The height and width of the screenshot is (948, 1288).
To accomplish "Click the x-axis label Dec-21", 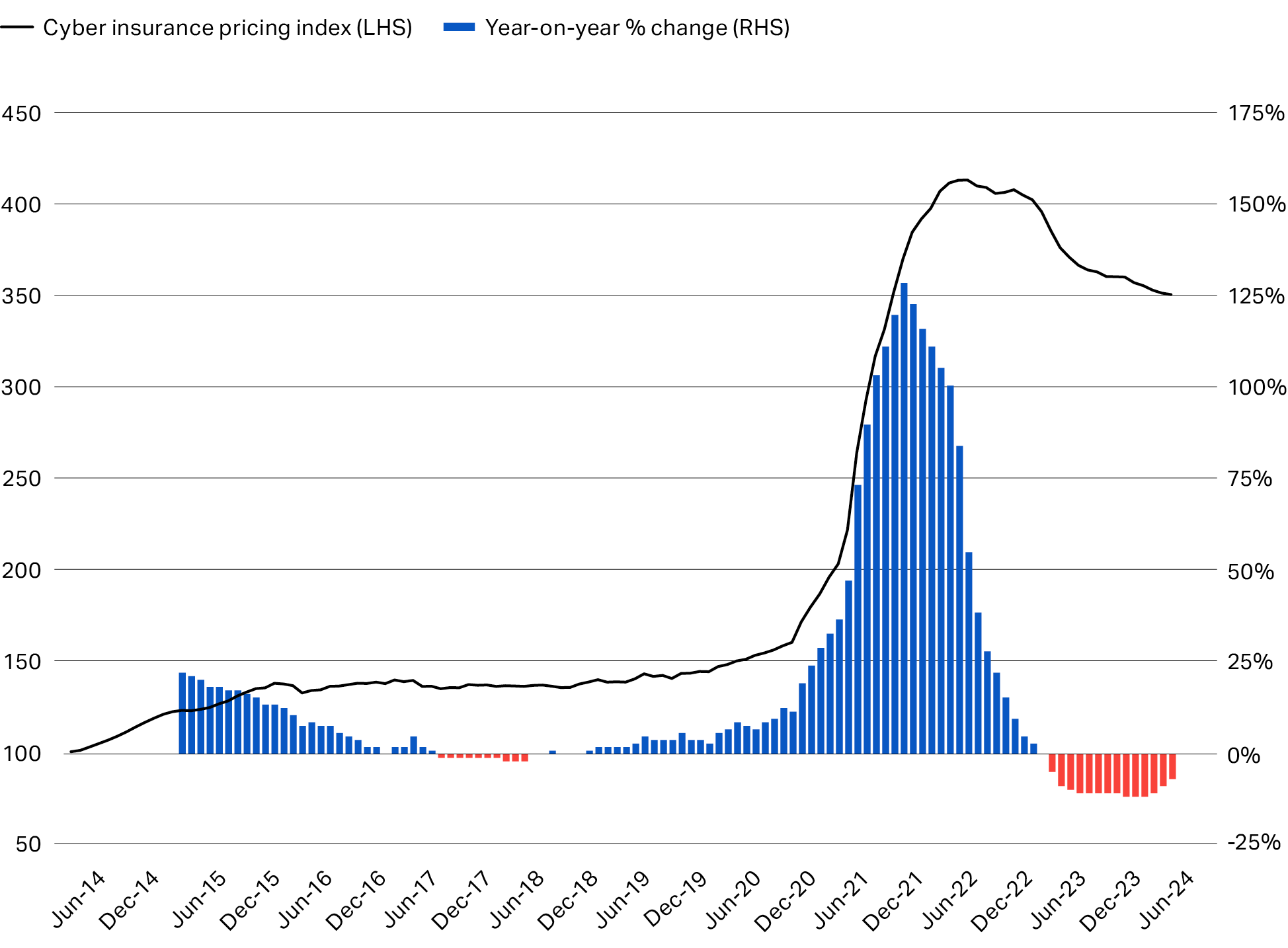I will click(892, 900).
